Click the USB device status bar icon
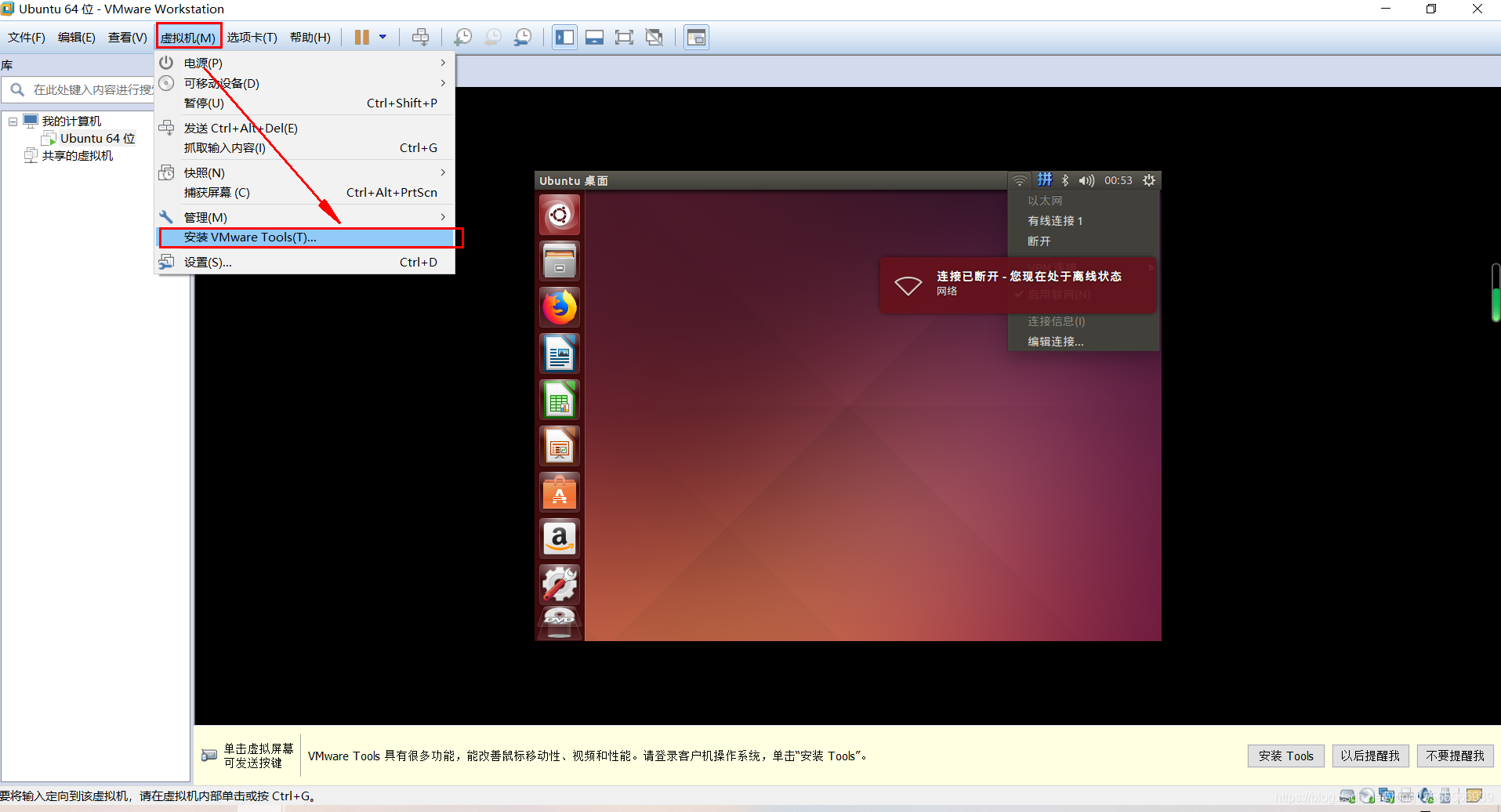 click(x=1445, y=796)
